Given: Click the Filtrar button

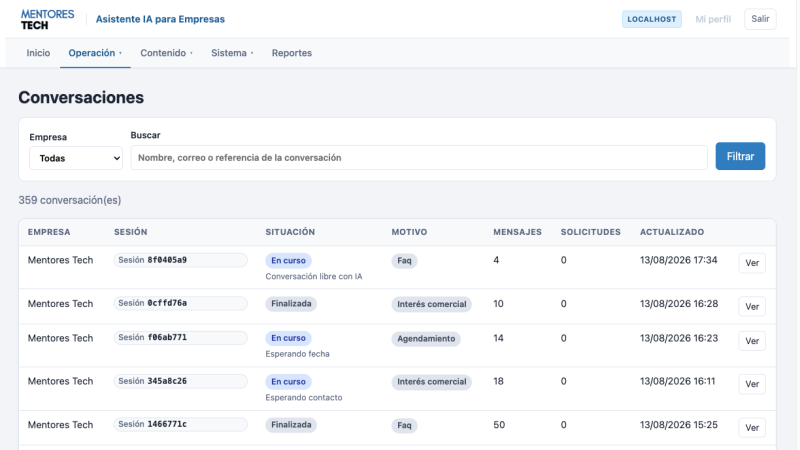Looking at the screenshot, I should tap(740, 156).
